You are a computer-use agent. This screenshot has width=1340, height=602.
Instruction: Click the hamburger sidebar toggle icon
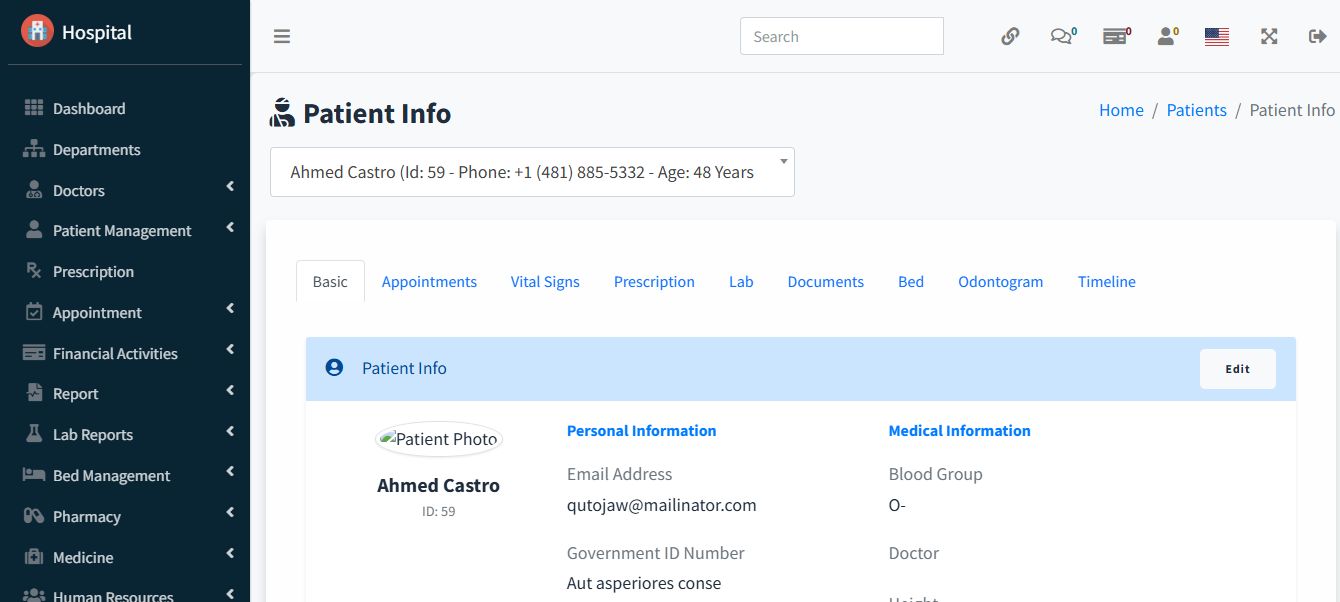(x=282, y=37)
